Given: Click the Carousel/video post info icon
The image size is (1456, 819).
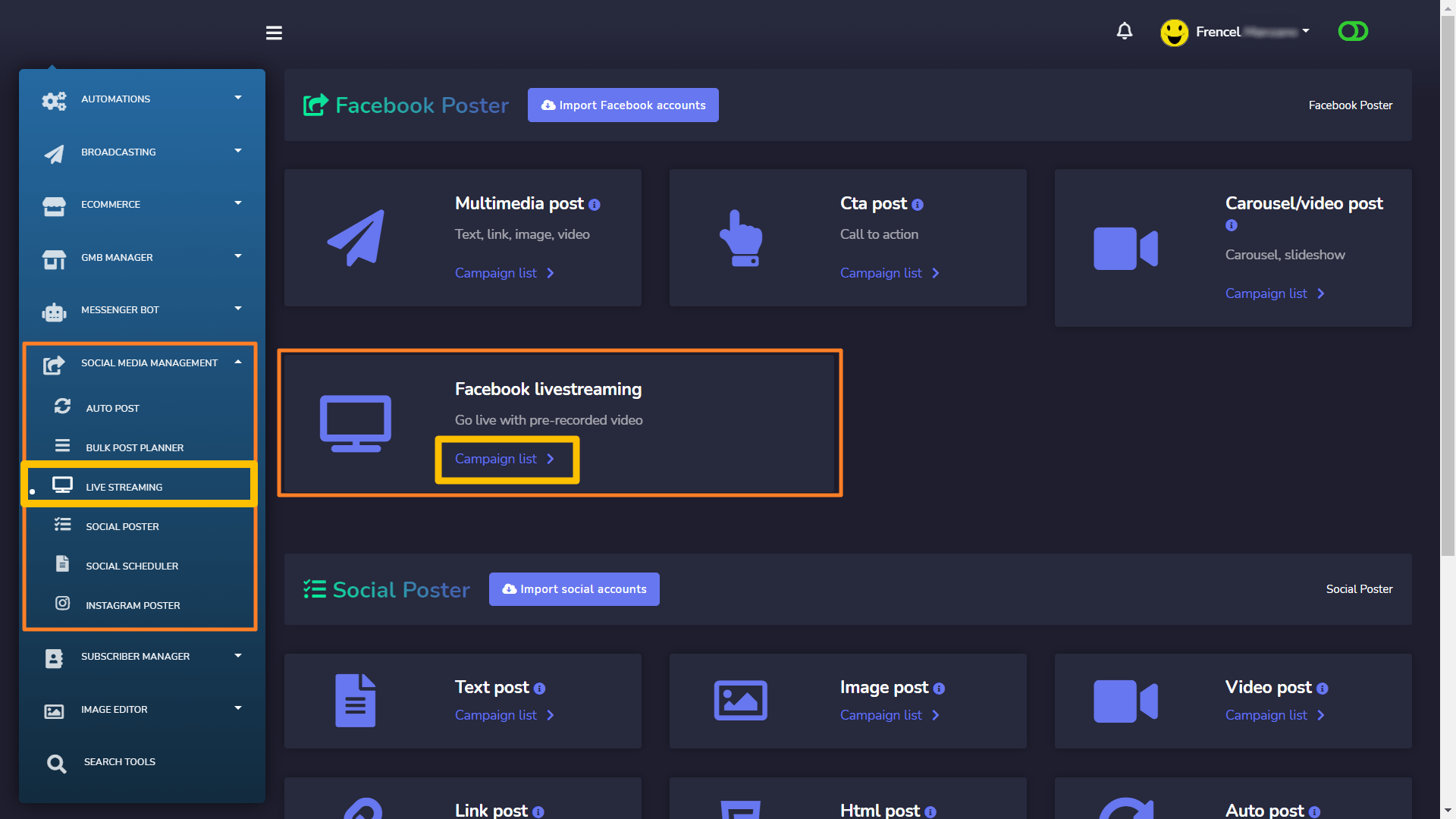Looking at the screenshot, I should tap(1232, 225).
